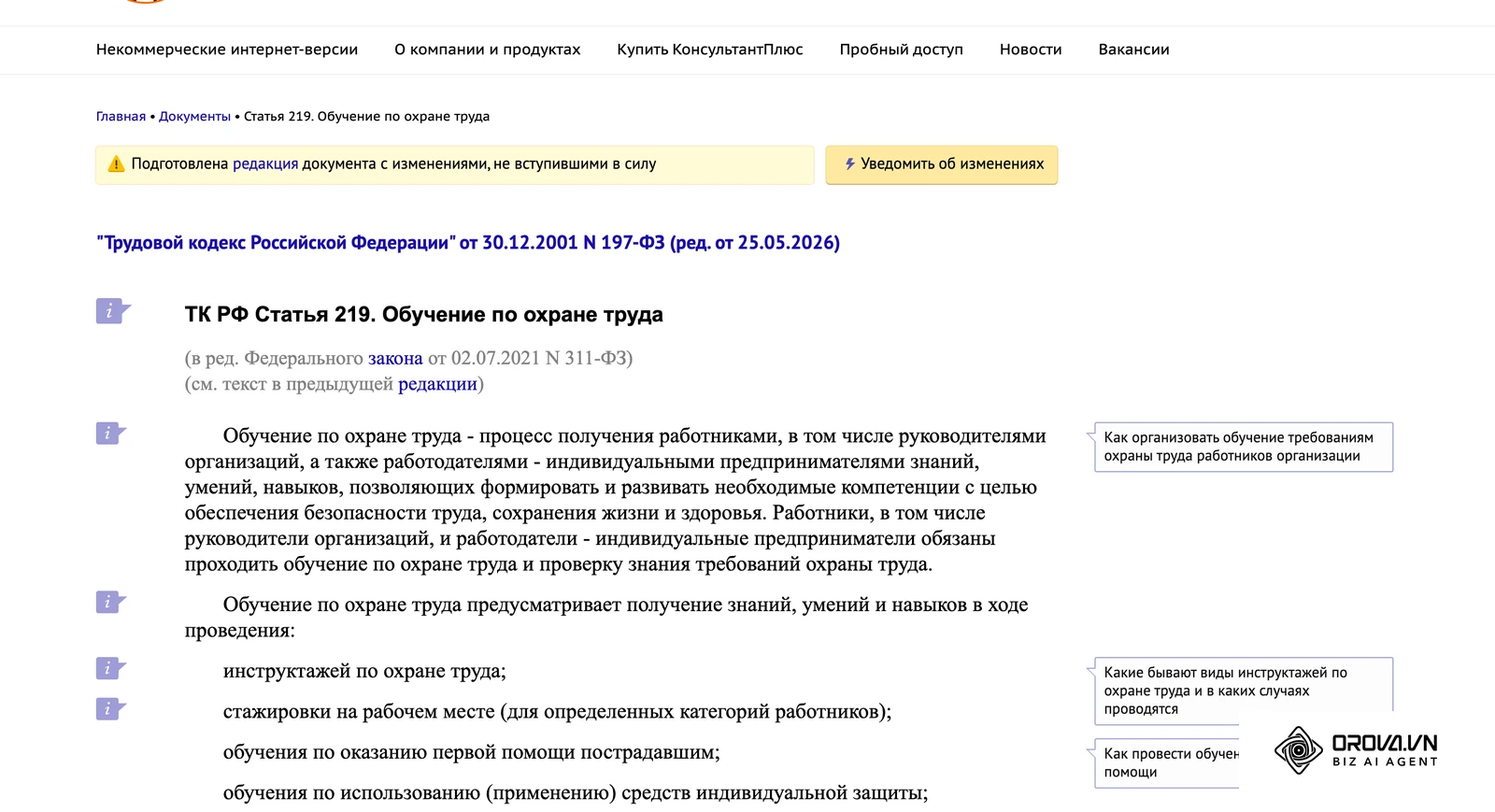Click heading 'ТК РФ Статья 219. Обучение по охране труда'
This screenshot has height=812, width=1495.
(x=424, y=315)
